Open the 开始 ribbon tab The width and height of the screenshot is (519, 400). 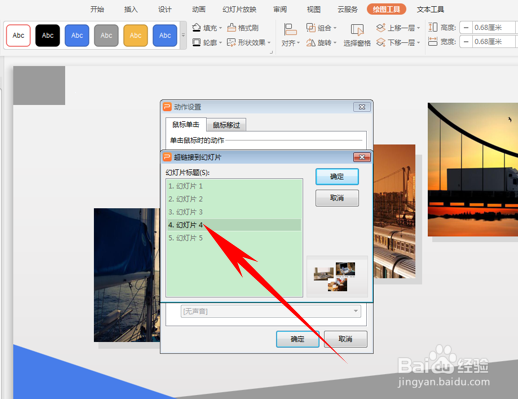pos(97,9)
